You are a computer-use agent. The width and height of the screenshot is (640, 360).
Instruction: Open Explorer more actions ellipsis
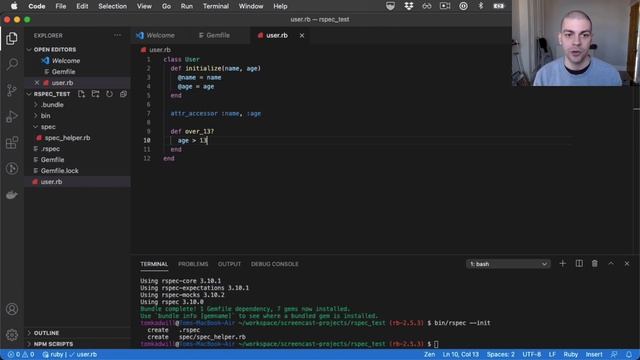pyautogui.click(x=118, y=36)
